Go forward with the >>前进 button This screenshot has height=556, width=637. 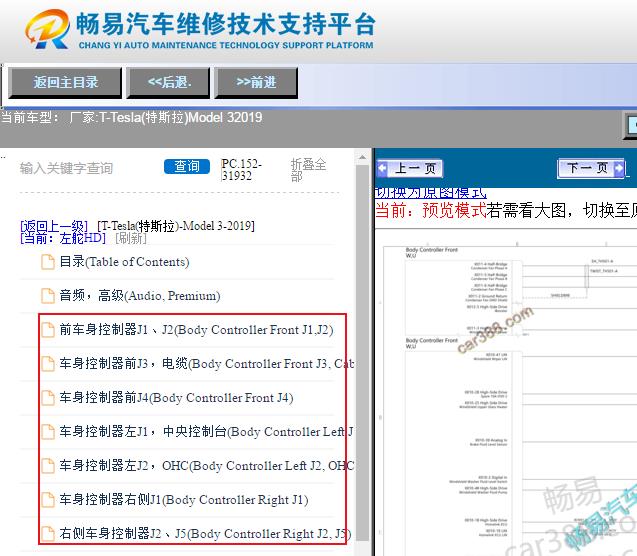click(256, 82)
